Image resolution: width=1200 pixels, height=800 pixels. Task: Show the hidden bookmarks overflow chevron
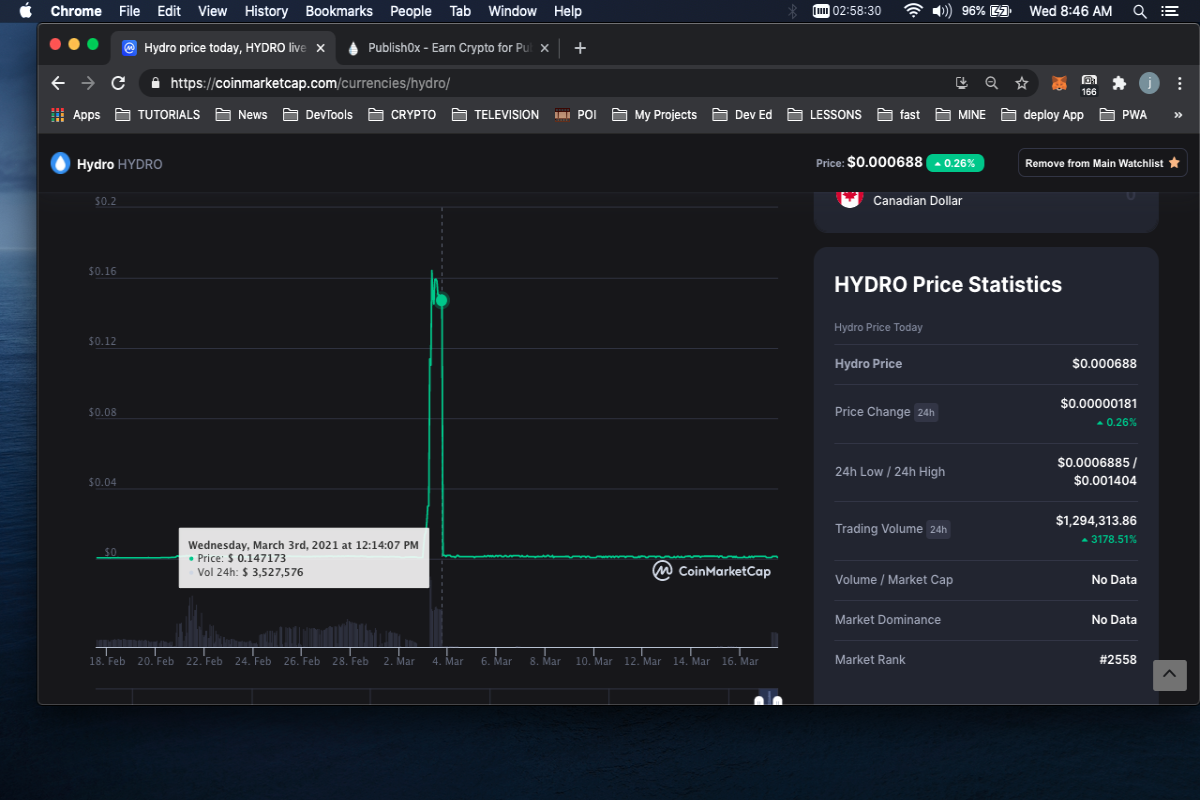point(1177,114)
